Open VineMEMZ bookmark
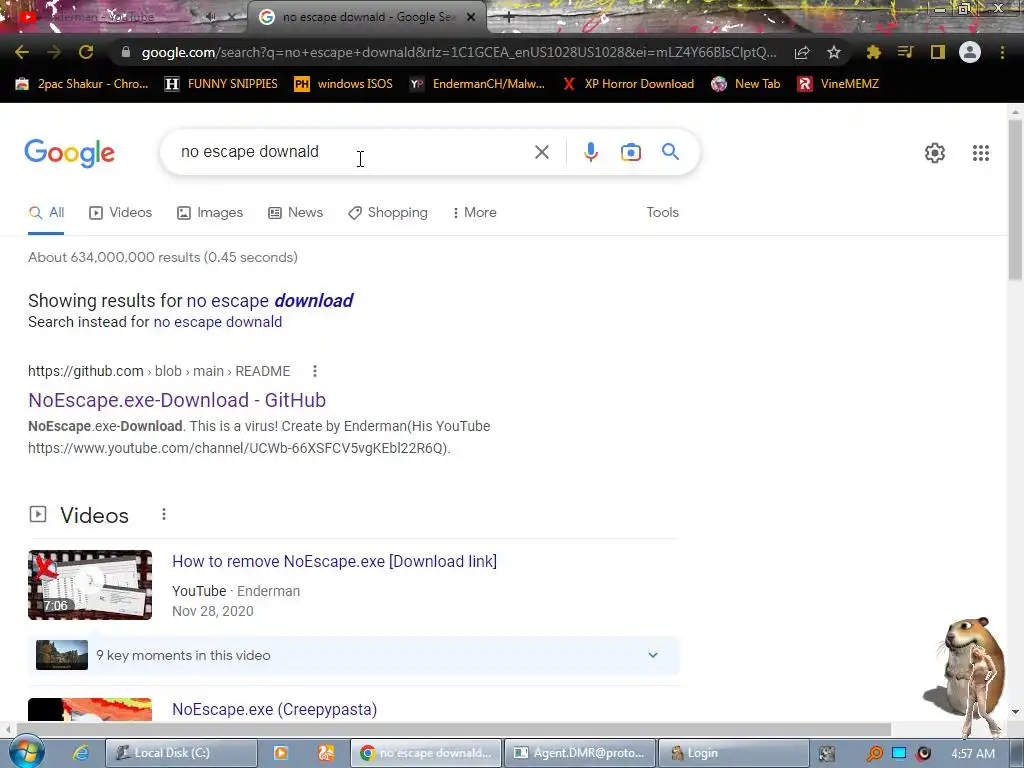The image size is (1024, 768). [839, 84]
